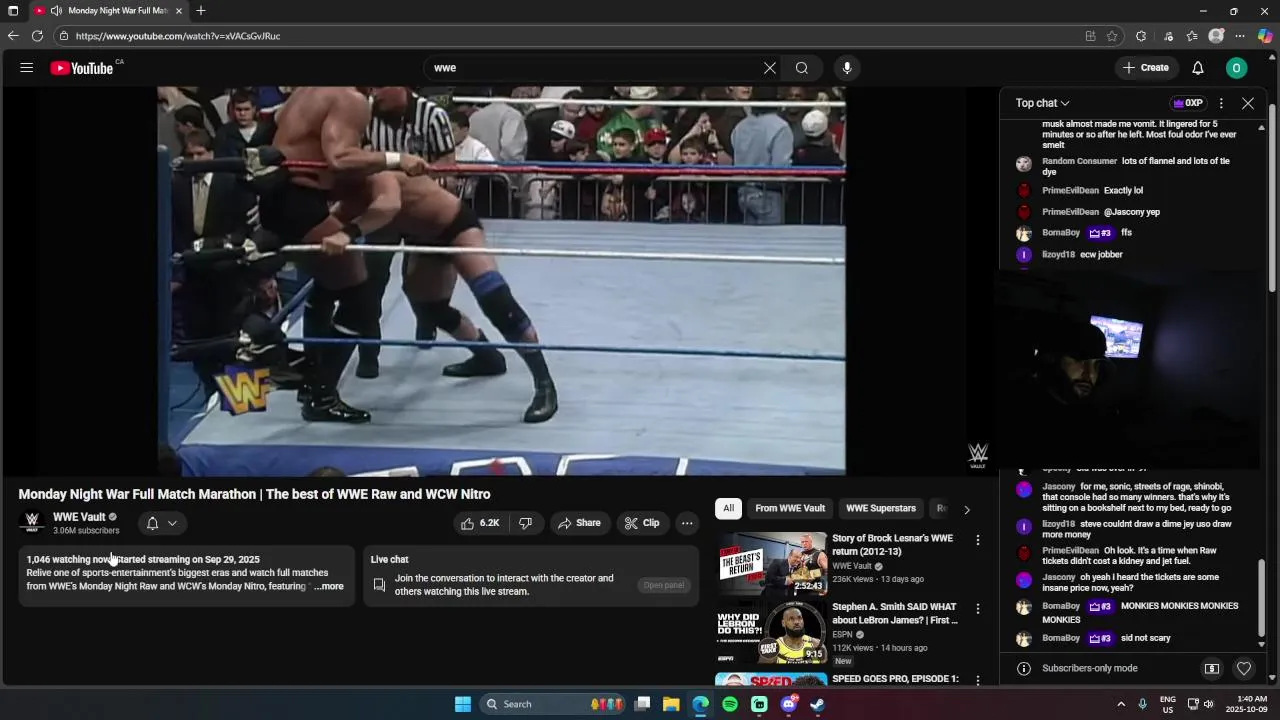Open the Top chat mode dropdown
Image resolution: width=1280 pixels, height=720 pixels.
pos(1043,103)
